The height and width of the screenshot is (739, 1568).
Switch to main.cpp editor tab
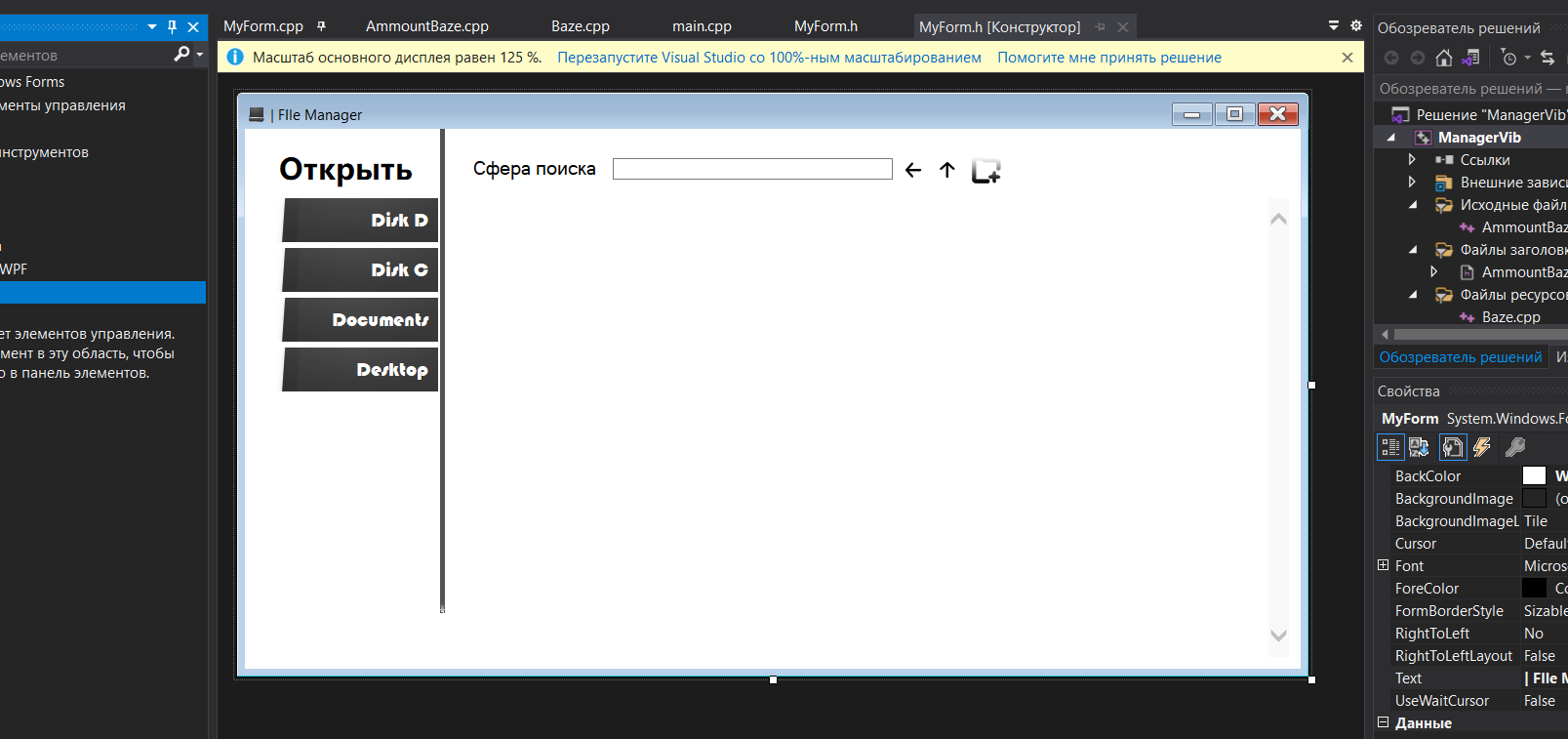[702, 26]
